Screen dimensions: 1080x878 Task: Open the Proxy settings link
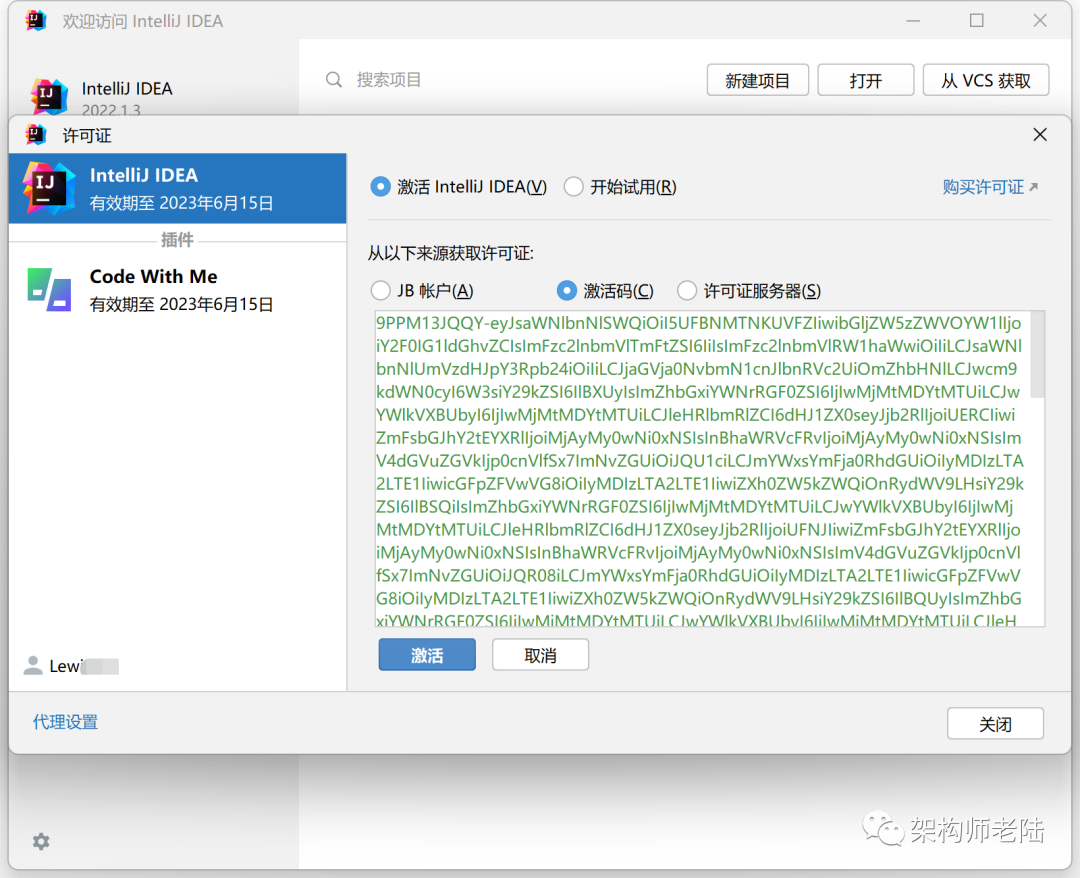65,722
